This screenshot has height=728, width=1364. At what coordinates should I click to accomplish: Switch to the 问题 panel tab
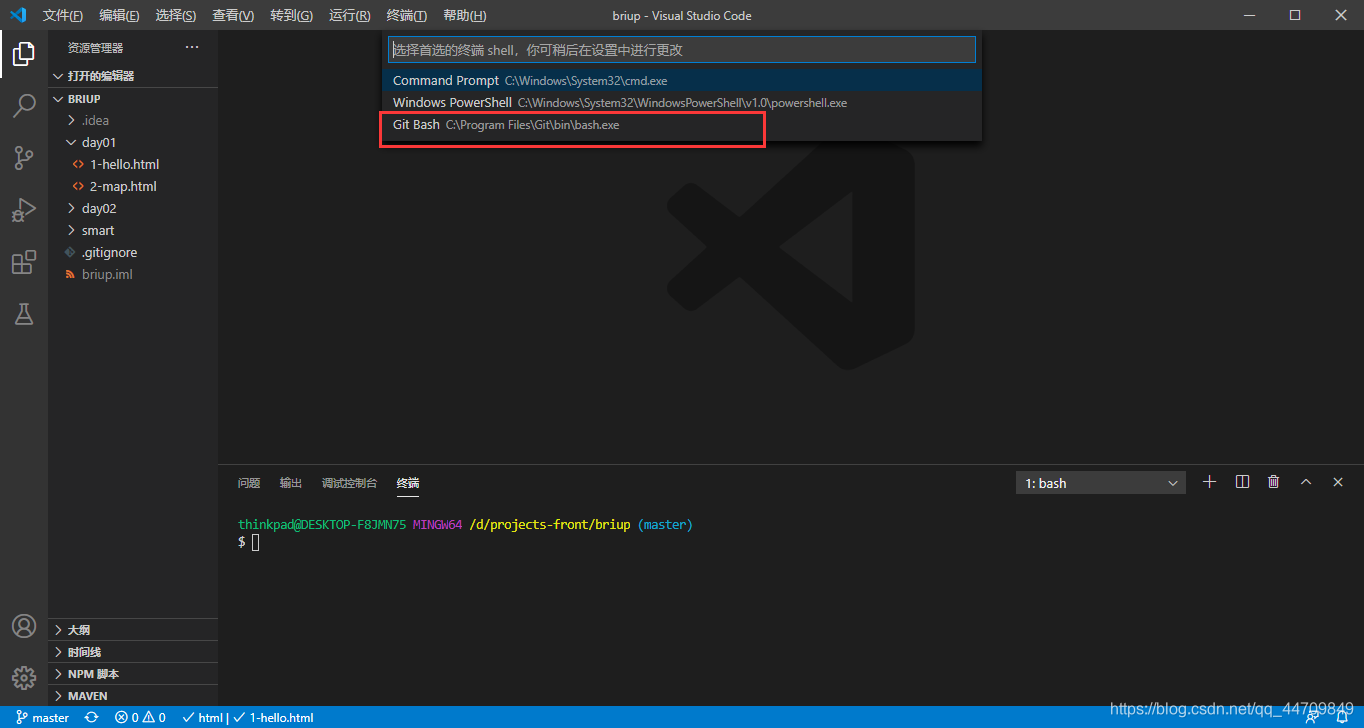249,483
